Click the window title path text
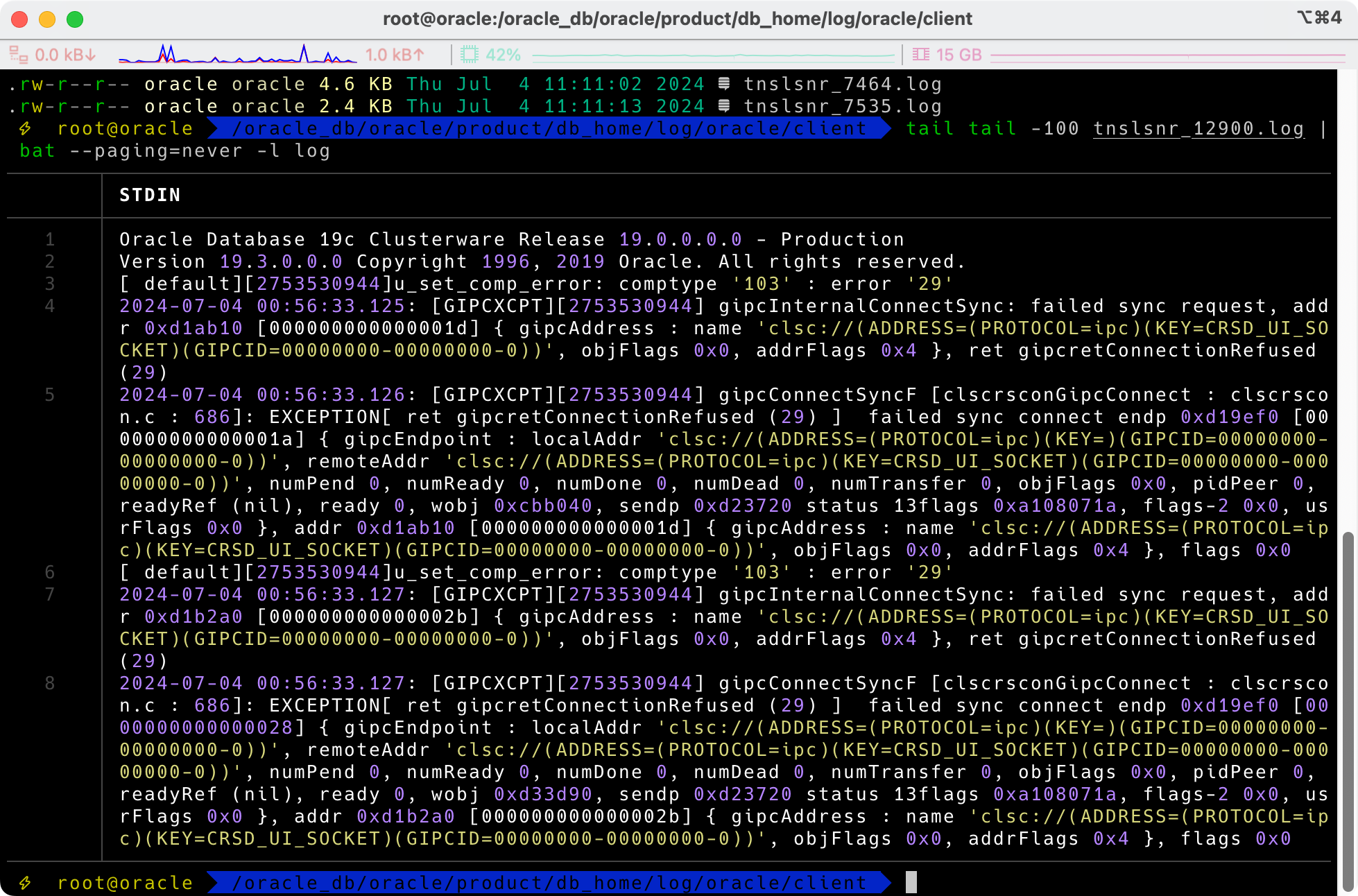 [677, 19]
